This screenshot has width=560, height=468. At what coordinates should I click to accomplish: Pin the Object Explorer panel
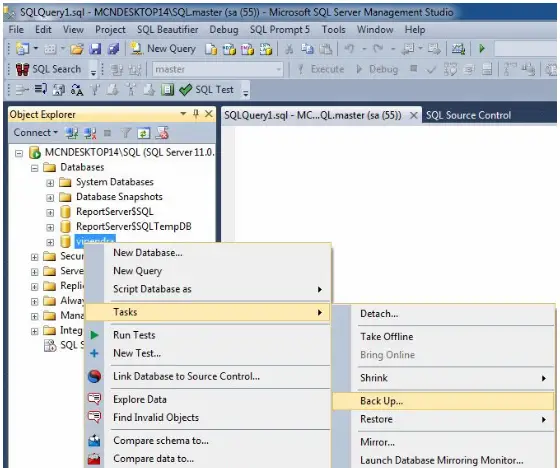[196, 114]
